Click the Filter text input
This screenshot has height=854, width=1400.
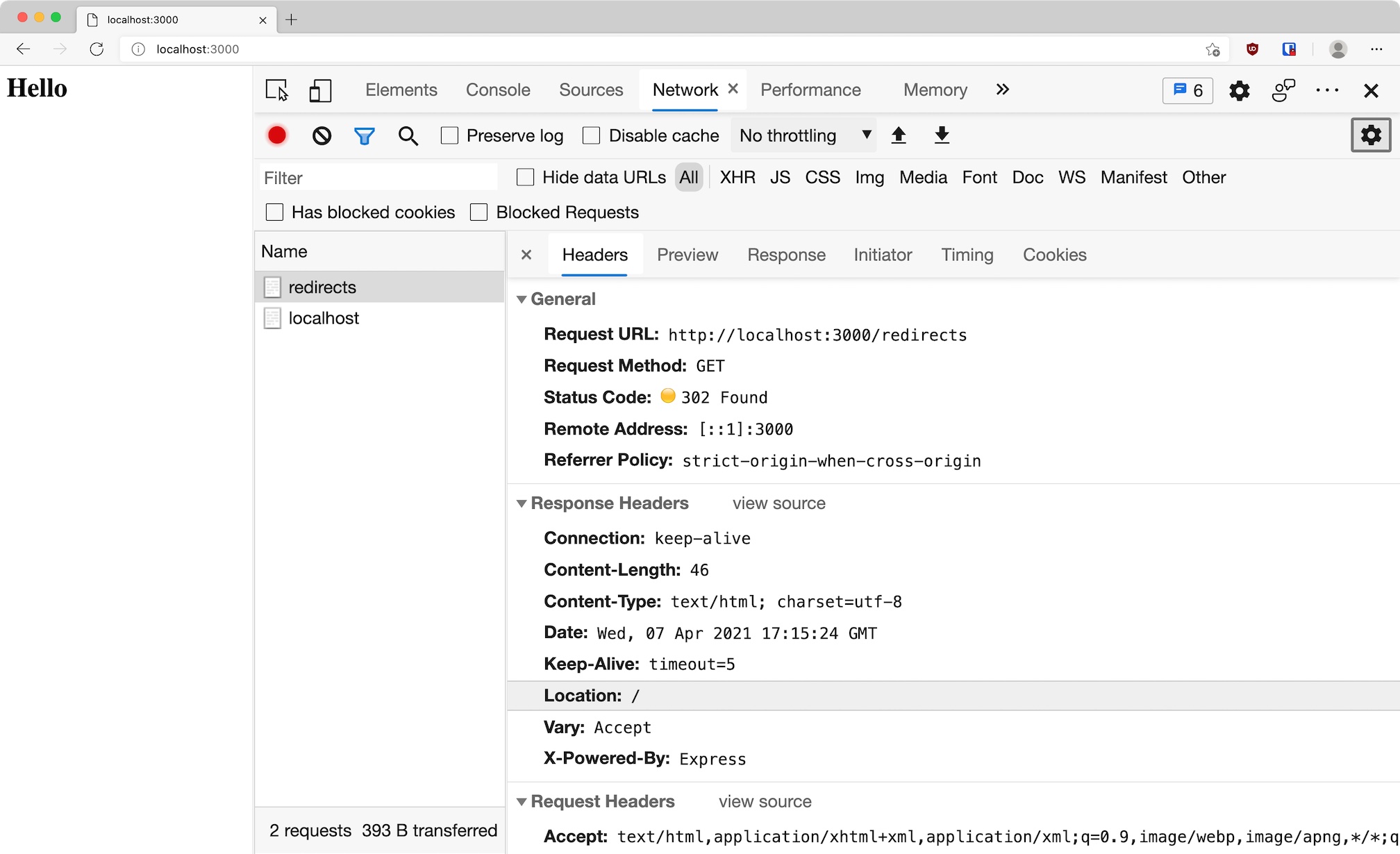point(379,178)
